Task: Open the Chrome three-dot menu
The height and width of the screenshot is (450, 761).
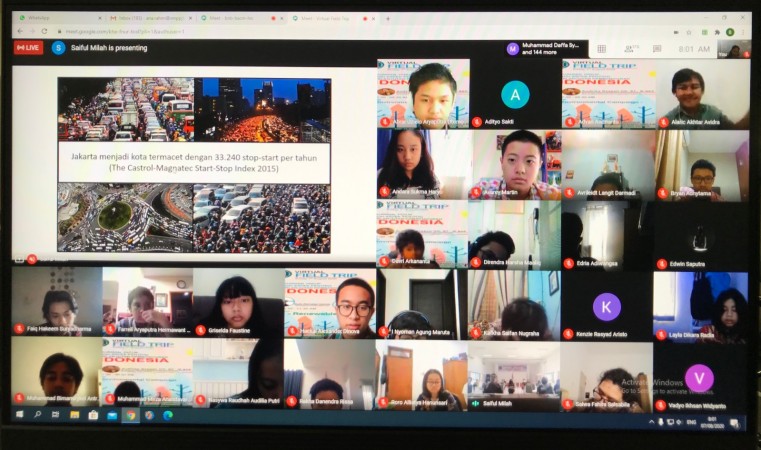Action: [744, 31]
